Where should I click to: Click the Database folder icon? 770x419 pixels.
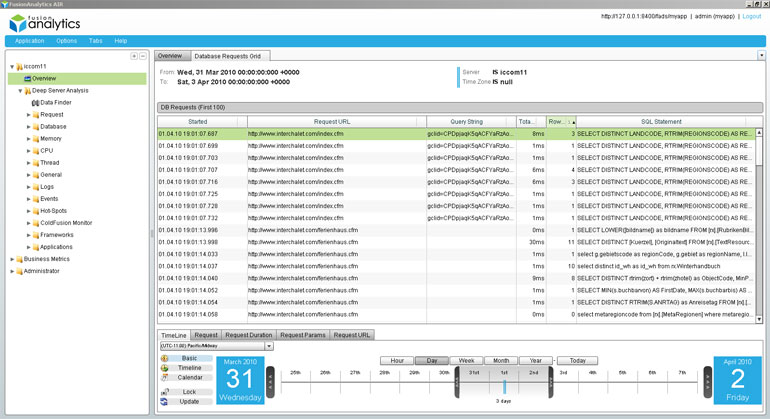pyautogui.click(x=36, y=127)
